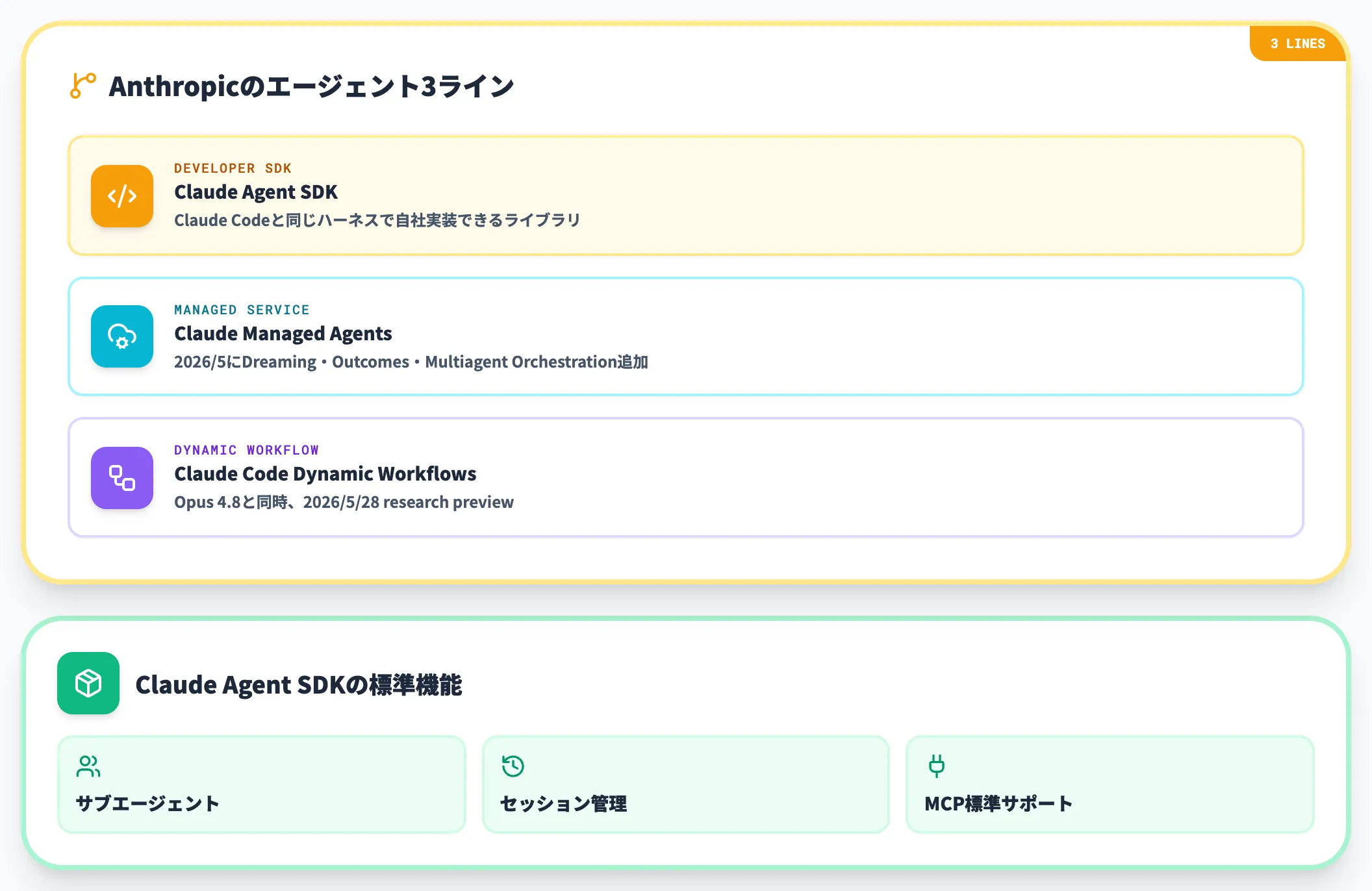Click the heading Anthropicのエージェント3ライン
This screenshot has width=1372, height=891.
click(312, 86)
